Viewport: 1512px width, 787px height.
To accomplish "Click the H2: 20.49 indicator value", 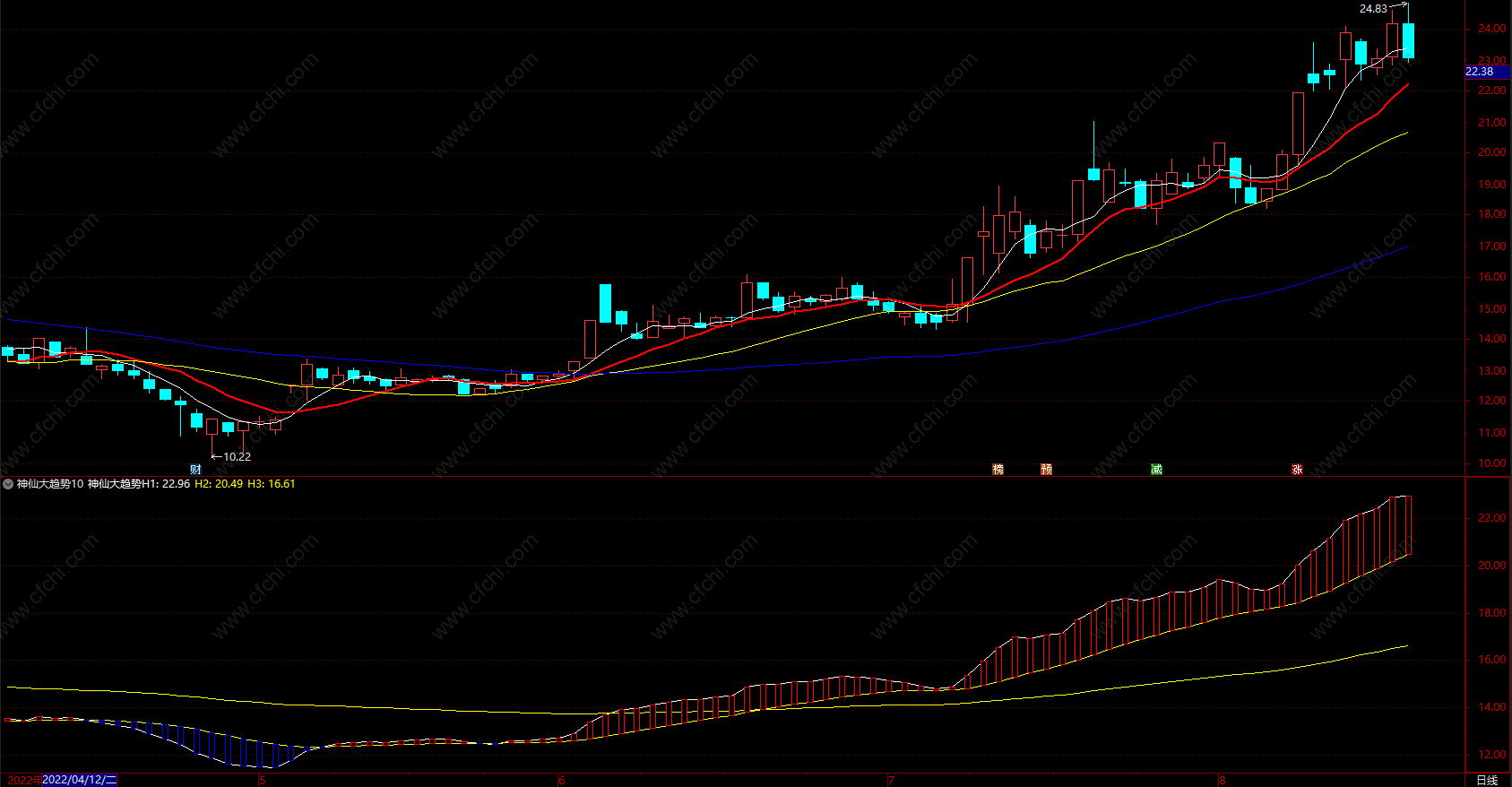I will (219, 484).
